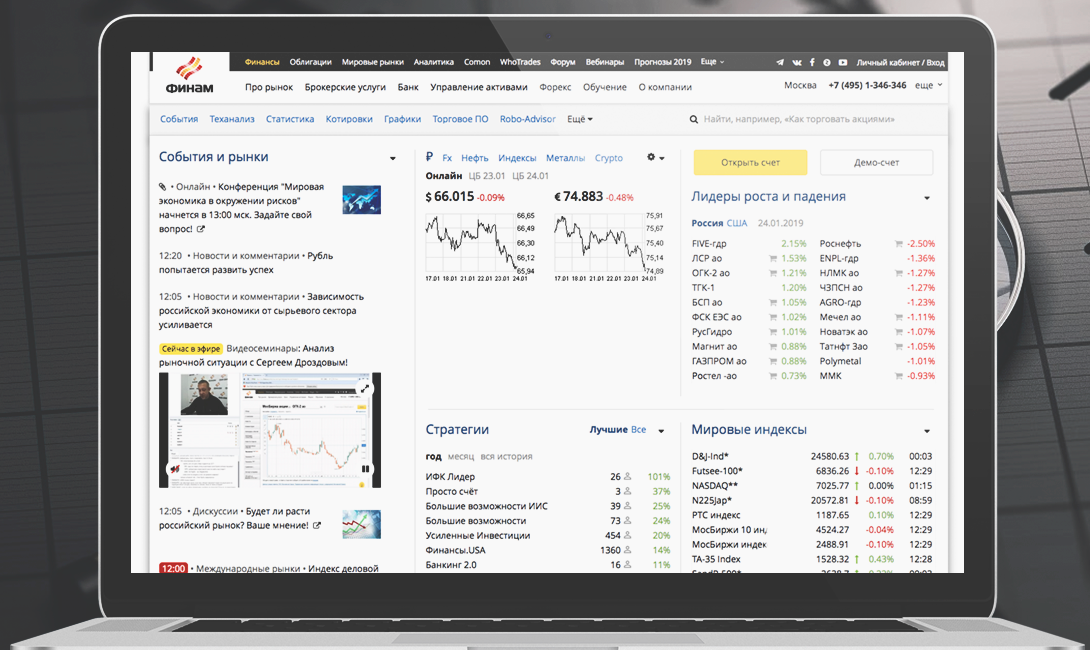Switch to the Индексы quotes tab
This screenshot has height=650, width=1090.
pyautogui.click(x=517, y=159)
